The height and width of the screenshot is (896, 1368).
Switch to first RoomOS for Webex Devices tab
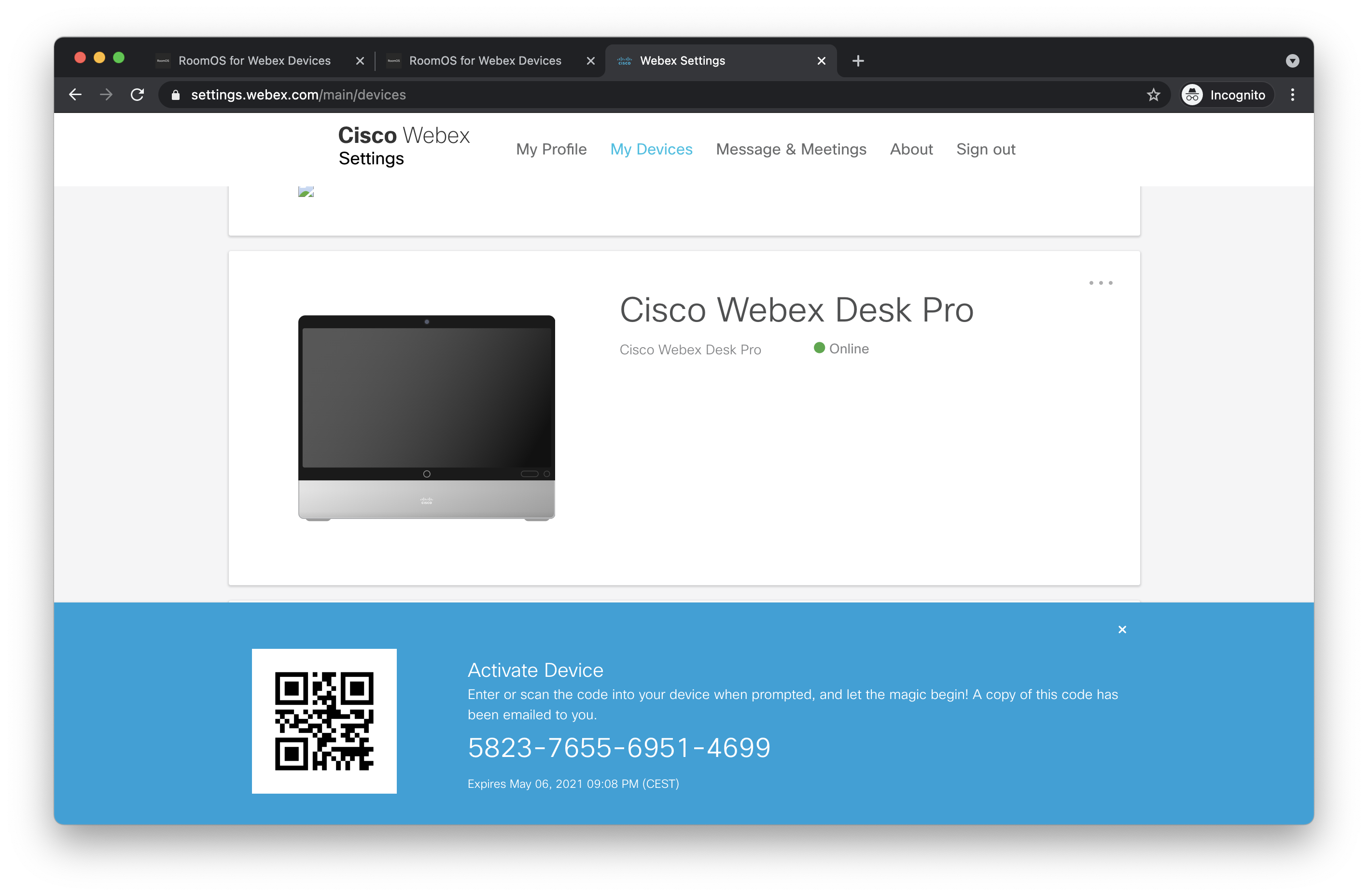pos(254,61)
